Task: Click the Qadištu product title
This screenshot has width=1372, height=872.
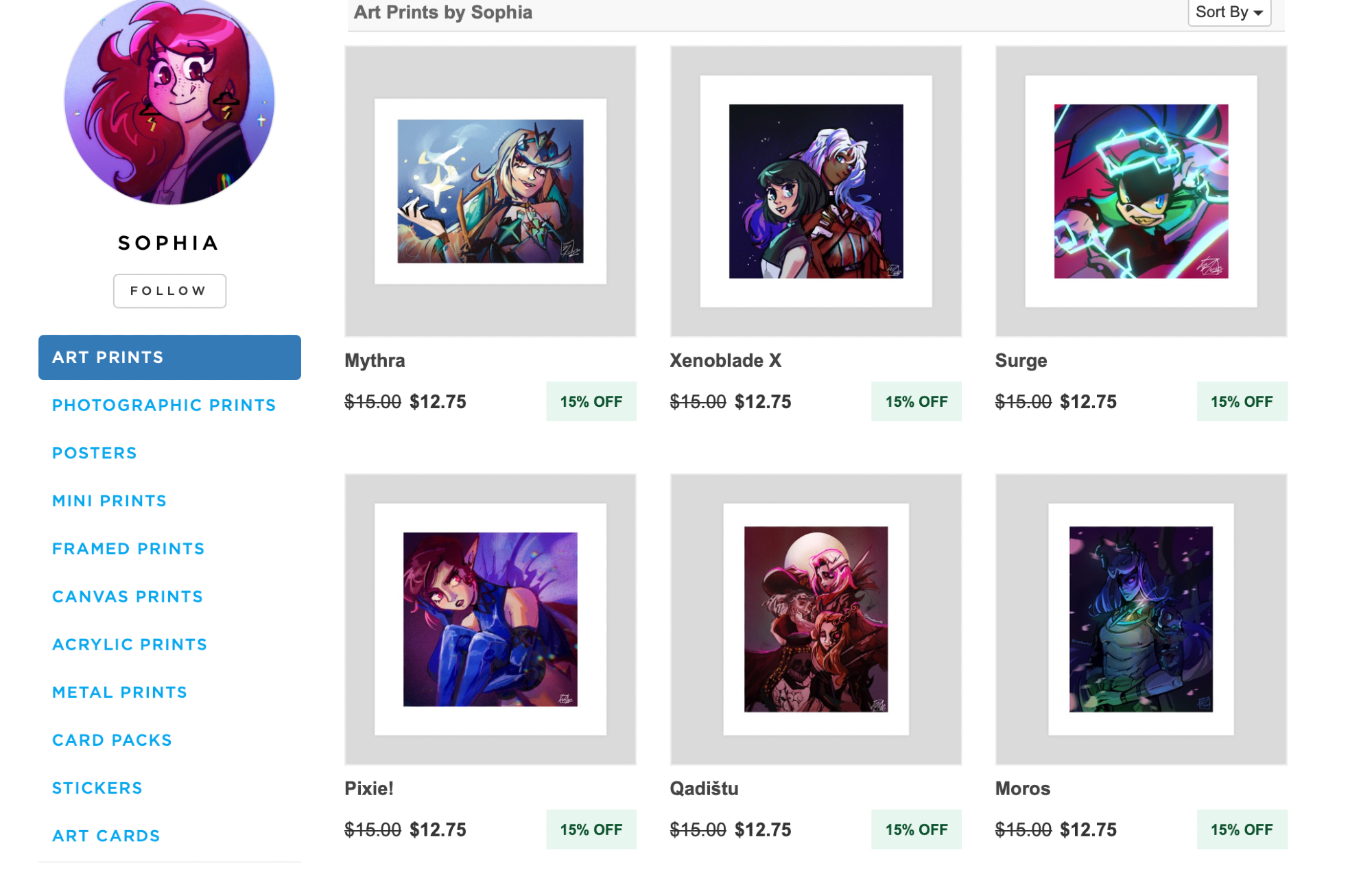Action: click(704, 789)
